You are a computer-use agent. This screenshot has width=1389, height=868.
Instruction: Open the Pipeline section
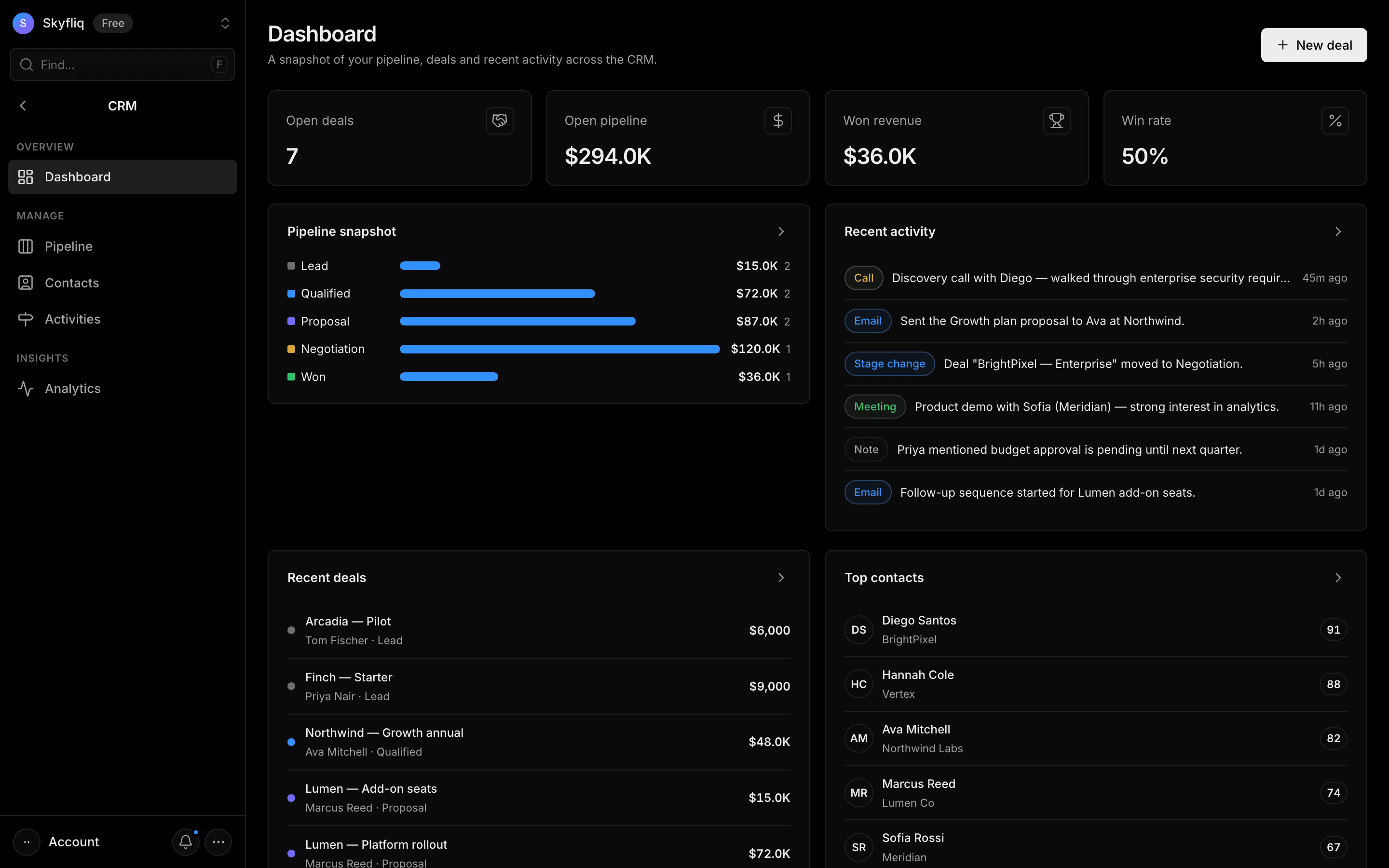pos(122,246)
